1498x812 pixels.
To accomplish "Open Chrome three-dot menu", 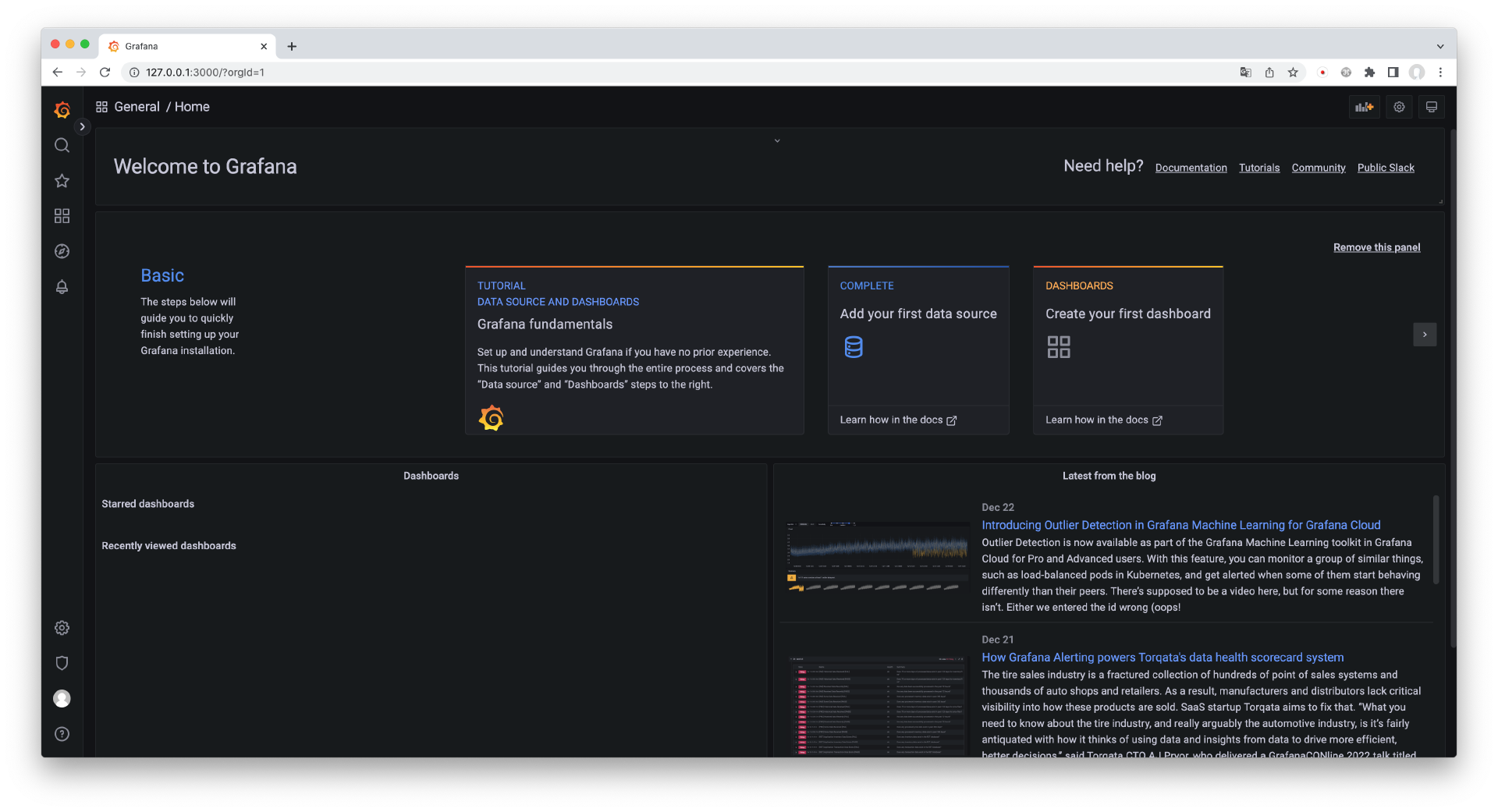I will pyautogui.click(x=1440, y=73).
